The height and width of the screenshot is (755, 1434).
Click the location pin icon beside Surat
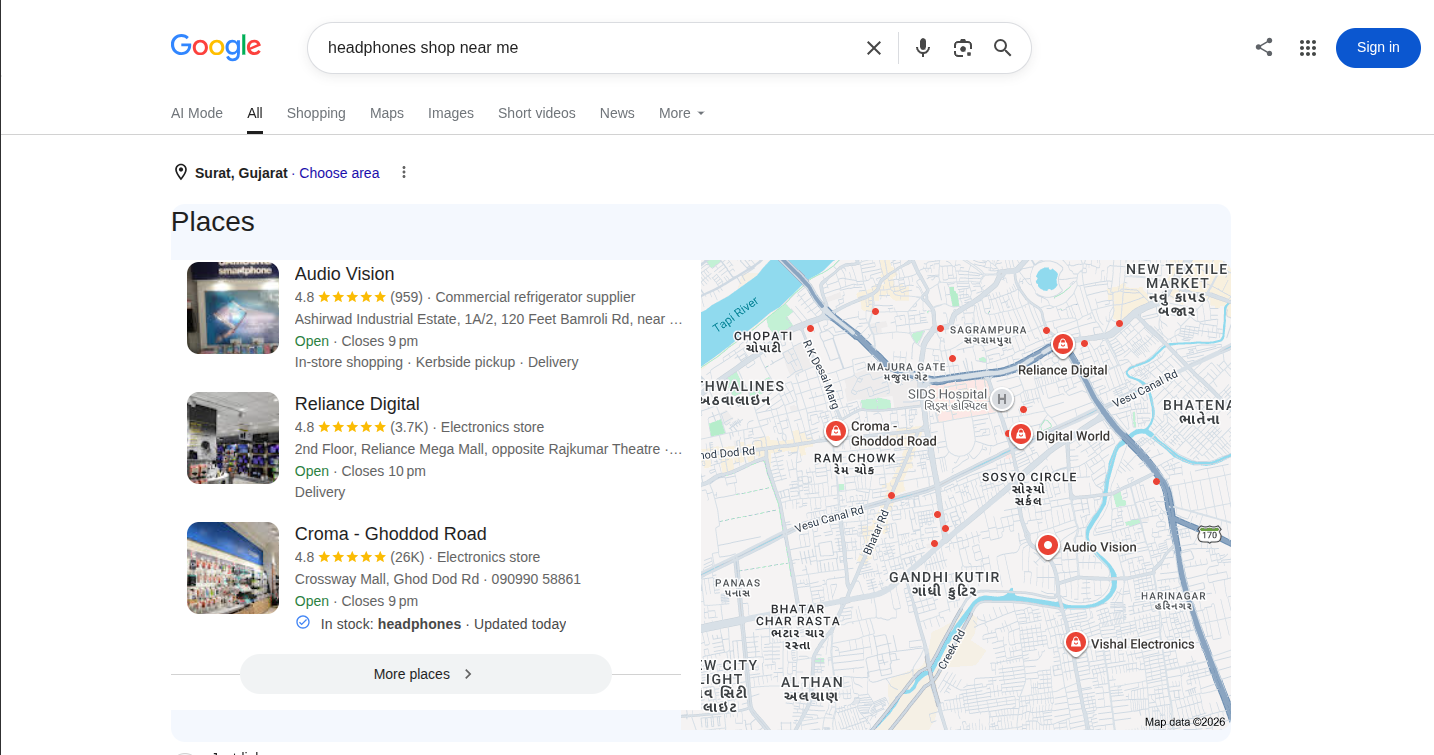tap(181, 172)
